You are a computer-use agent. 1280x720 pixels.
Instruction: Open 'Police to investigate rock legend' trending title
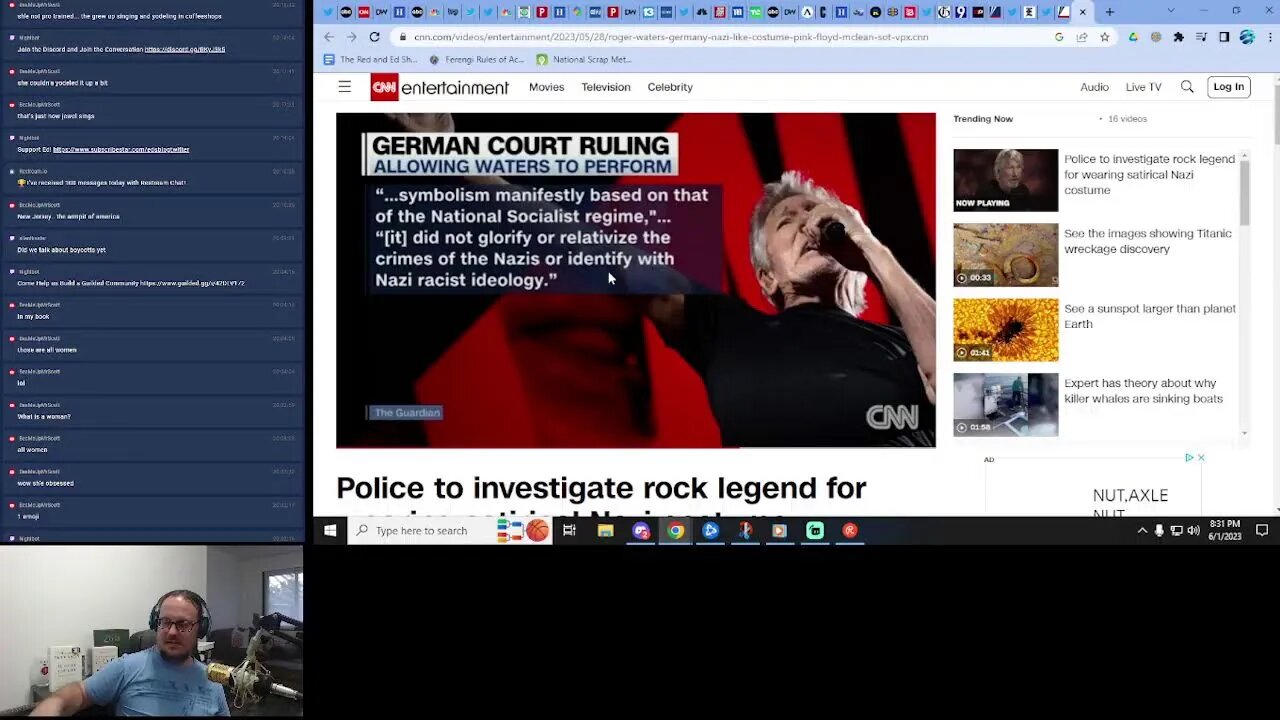tap(1149, 174)
